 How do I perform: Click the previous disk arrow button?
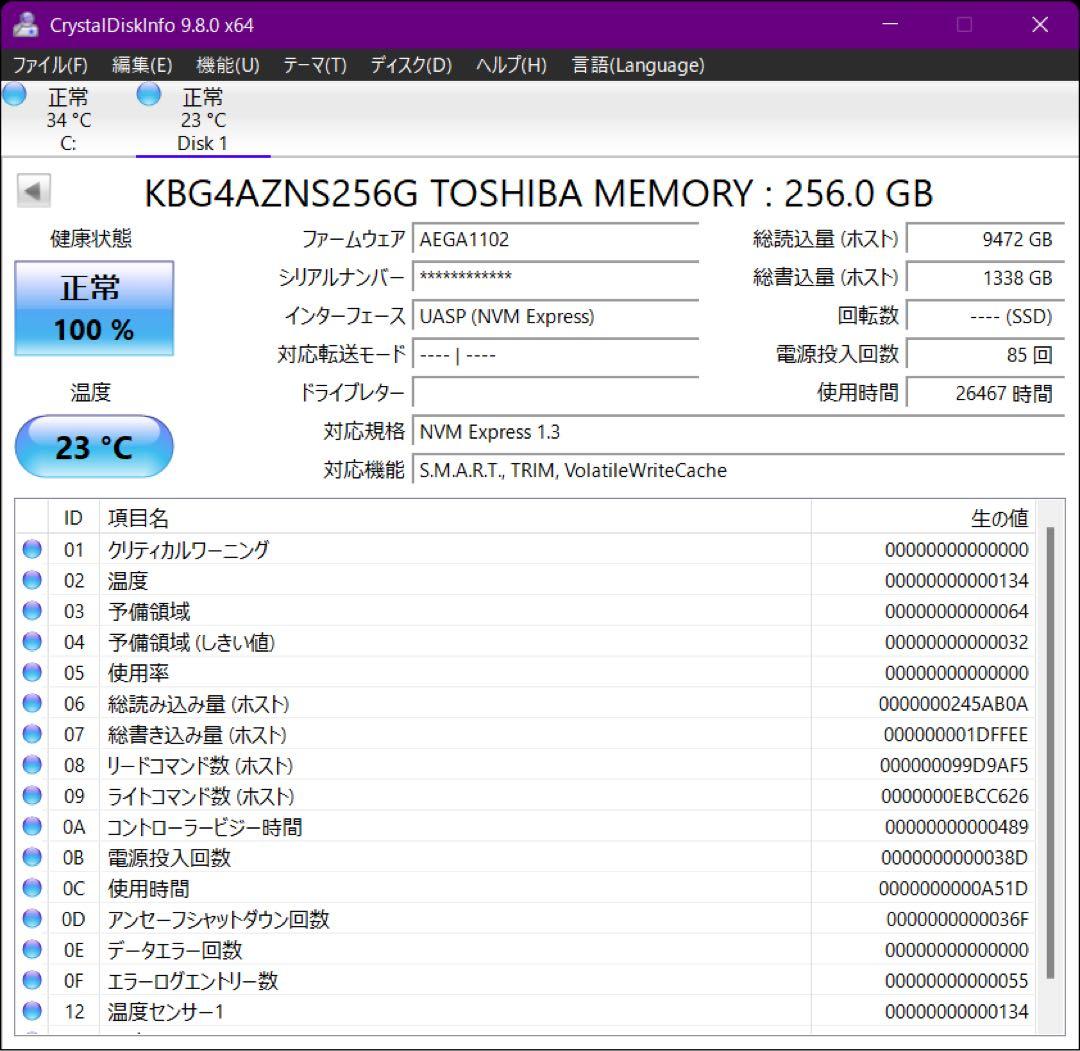pyautogui.click(x=34, y=191)
